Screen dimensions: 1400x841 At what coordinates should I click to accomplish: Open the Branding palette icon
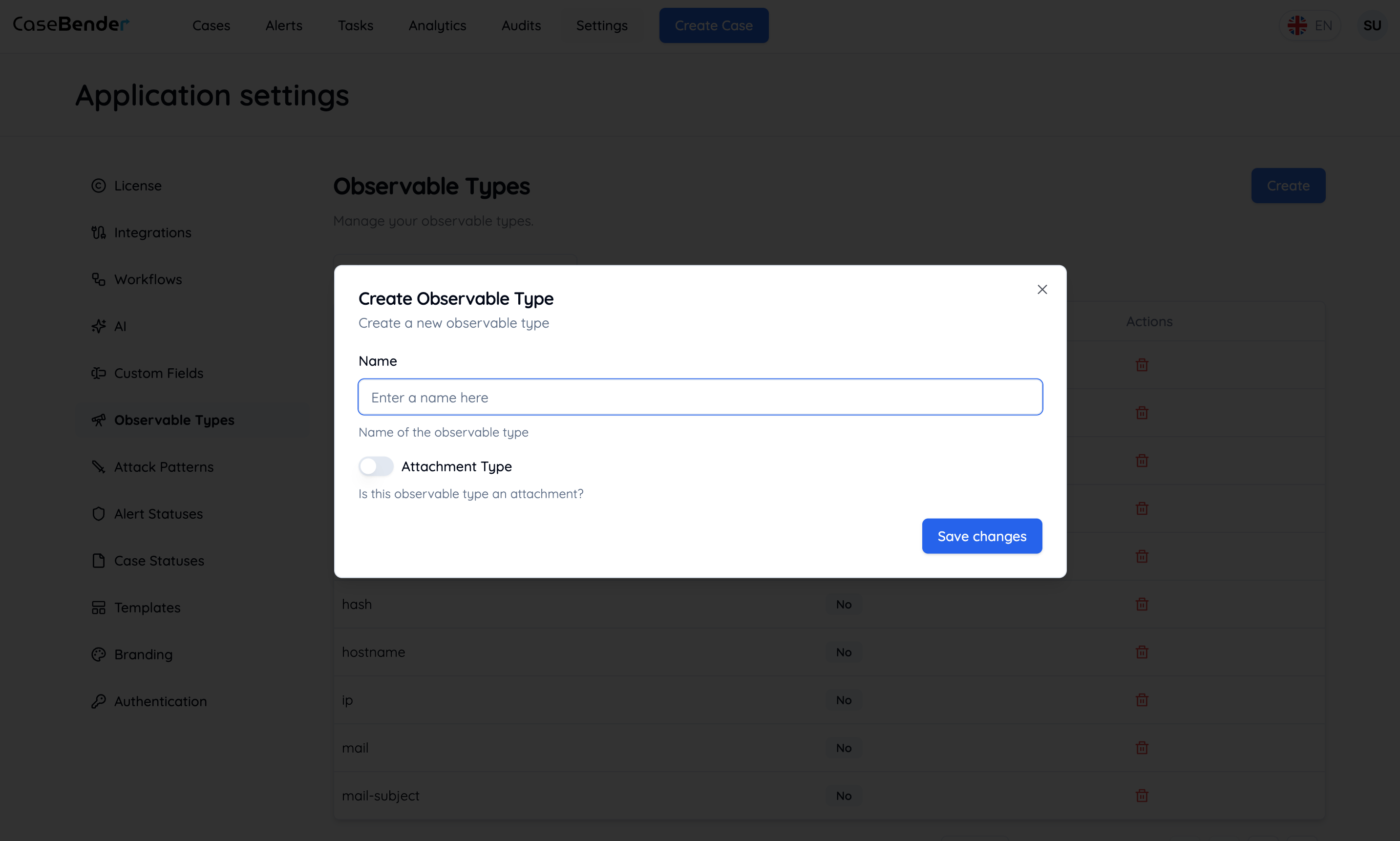point(98,654)
